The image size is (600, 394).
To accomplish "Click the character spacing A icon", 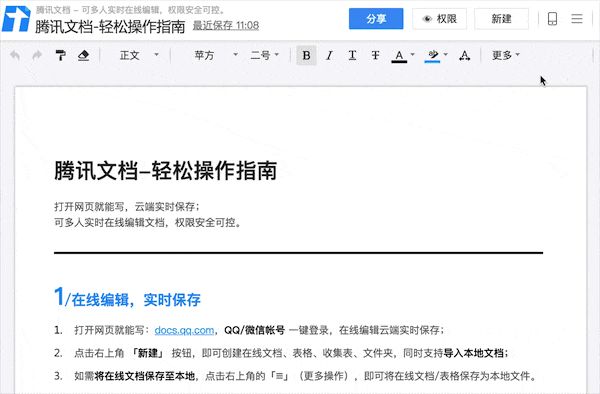I will pyautogui.click(x=464, y=55).
